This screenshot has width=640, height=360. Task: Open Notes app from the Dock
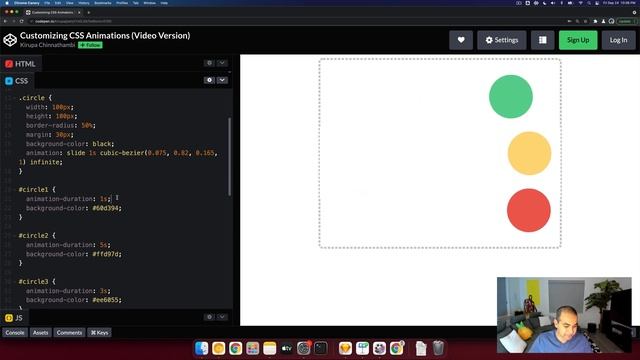tap(269, 348)
